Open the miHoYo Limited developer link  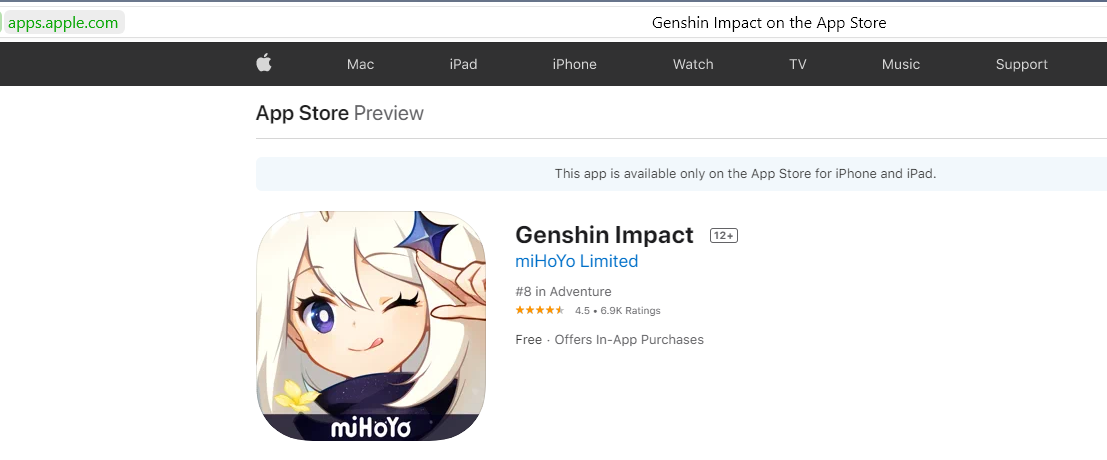(576, 261)
